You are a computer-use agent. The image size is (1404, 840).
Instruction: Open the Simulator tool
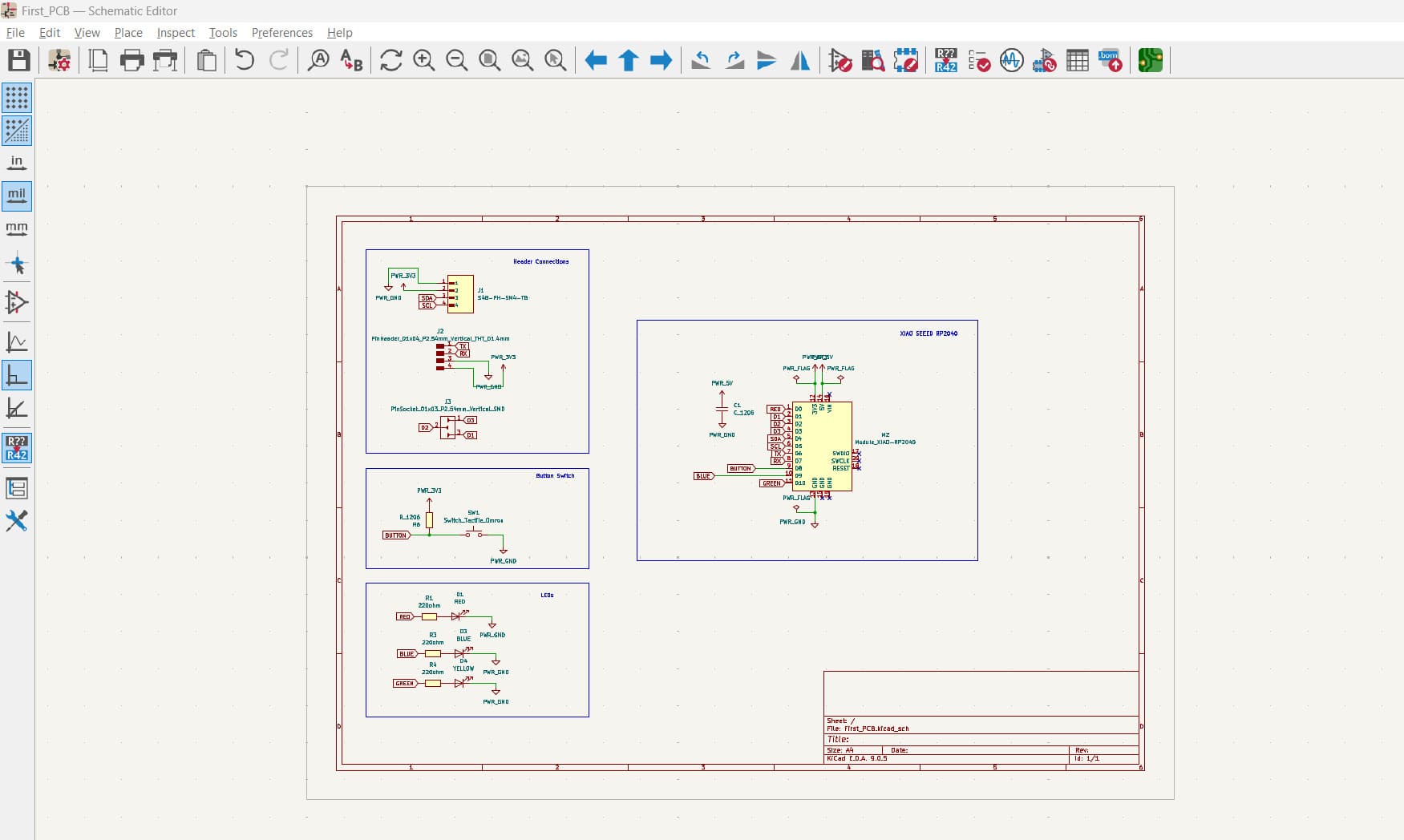coord(1011,60)
